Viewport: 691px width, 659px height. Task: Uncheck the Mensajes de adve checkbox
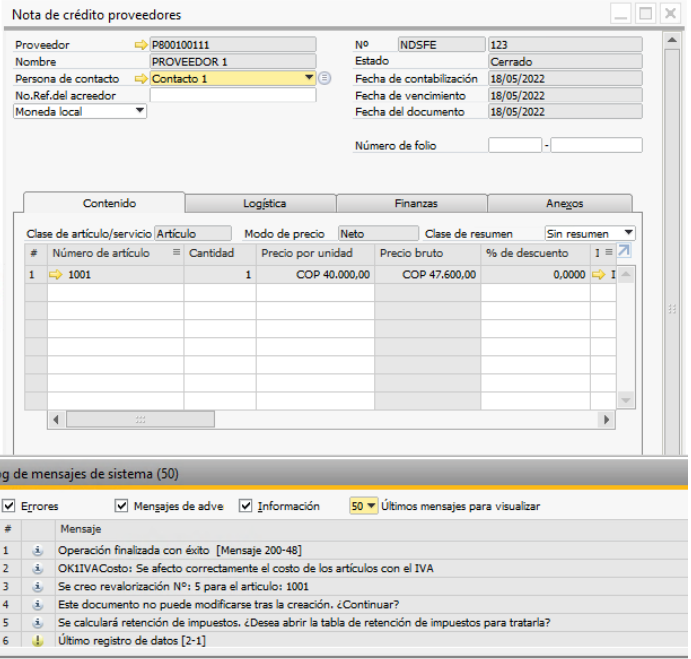click(x=122, y=506)
